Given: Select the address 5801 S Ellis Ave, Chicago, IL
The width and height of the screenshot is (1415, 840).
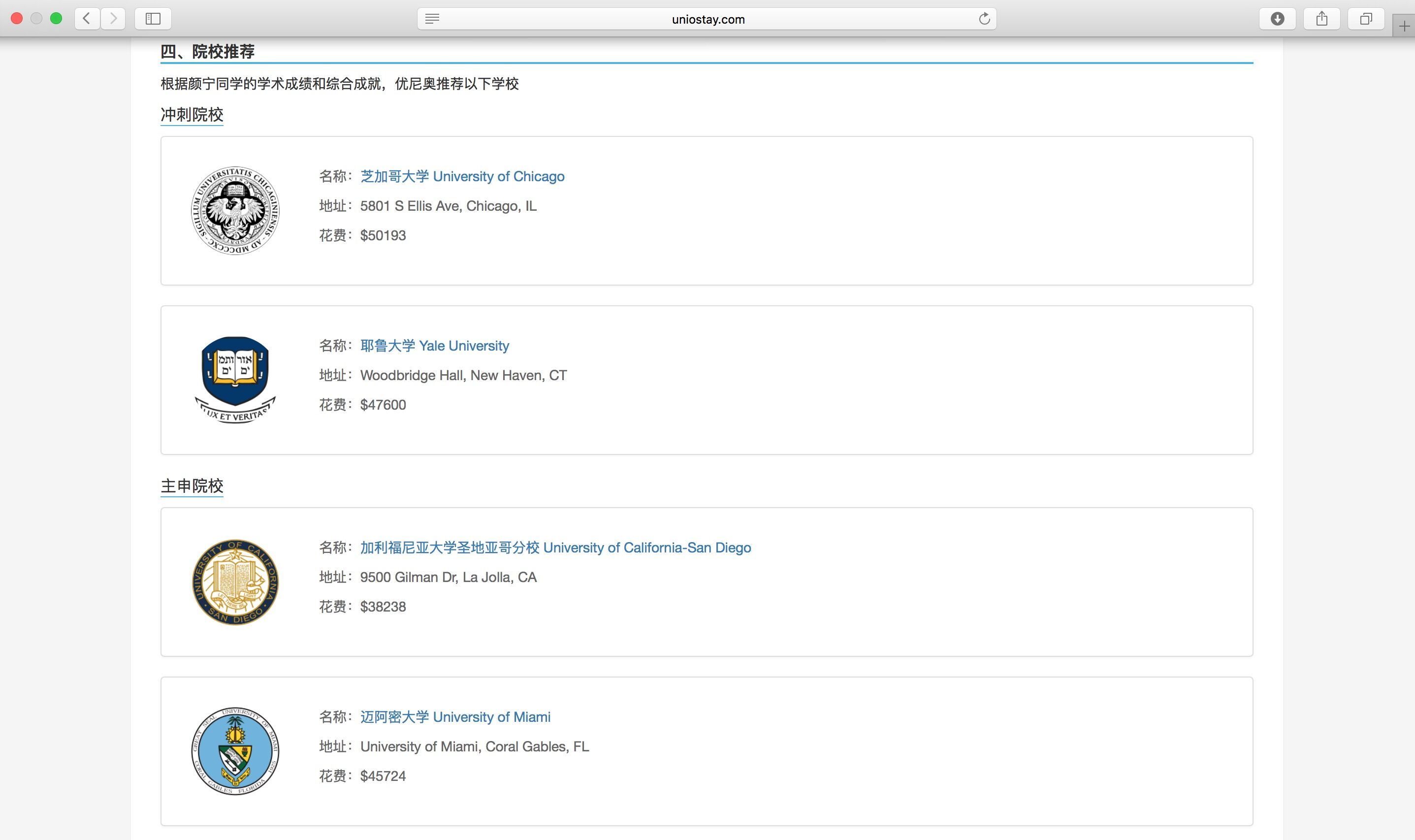Looking at the screenshot, I should pos(448,206).
